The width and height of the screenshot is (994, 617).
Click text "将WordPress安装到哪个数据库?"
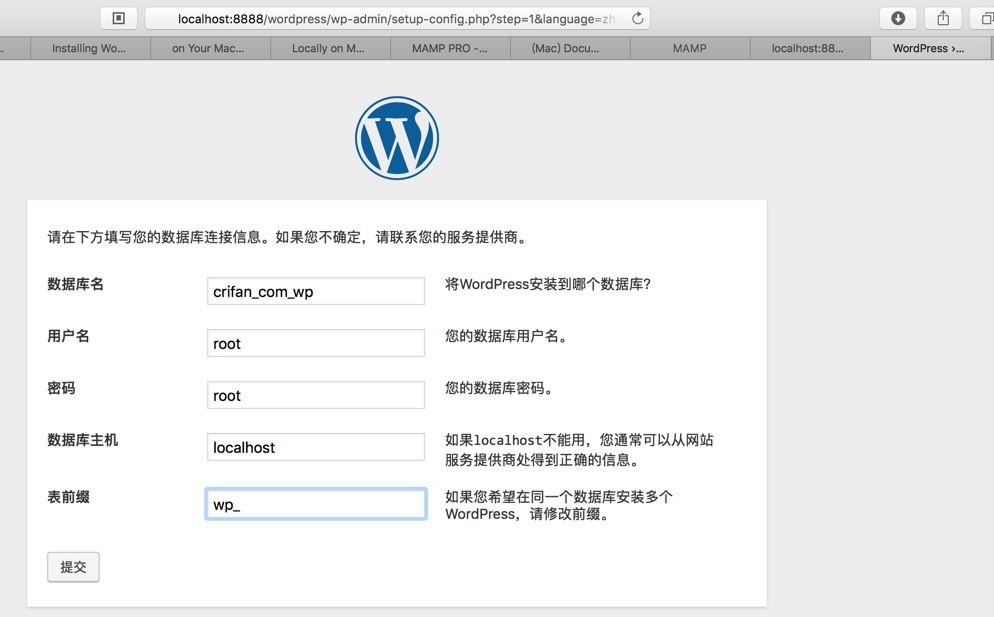click(x=548, y=284)
